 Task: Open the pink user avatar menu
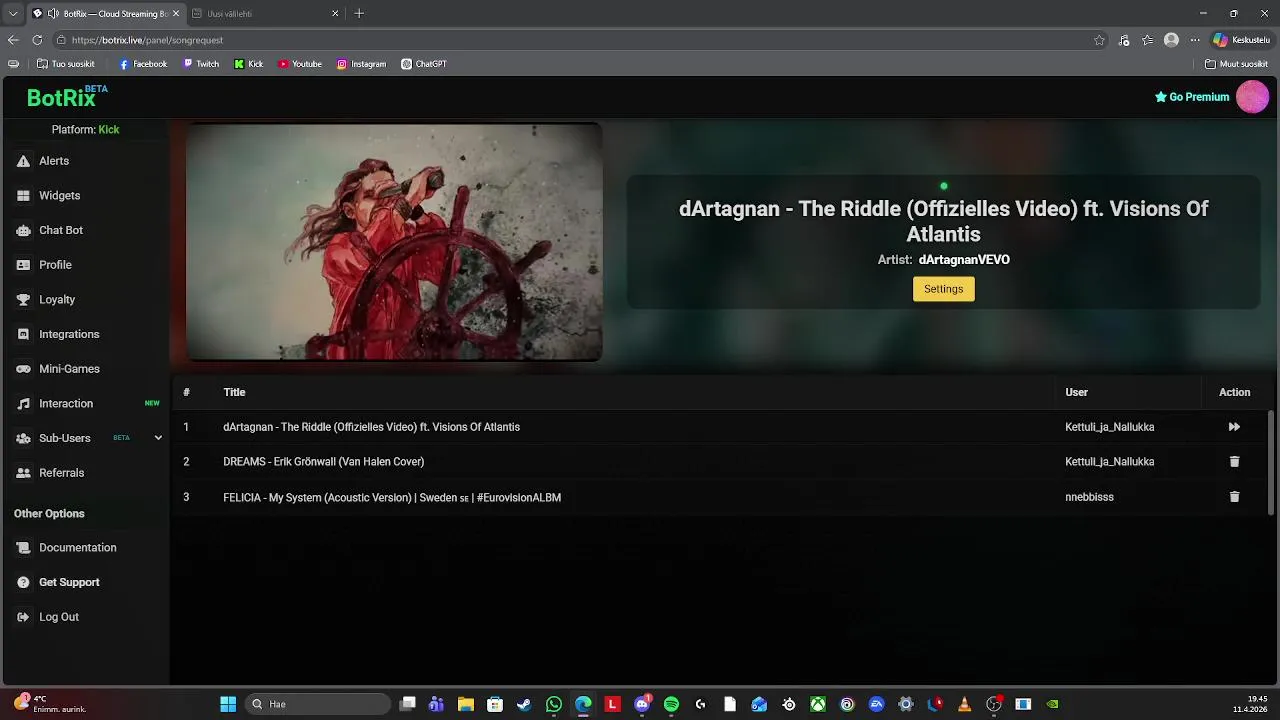[1252, 97]
